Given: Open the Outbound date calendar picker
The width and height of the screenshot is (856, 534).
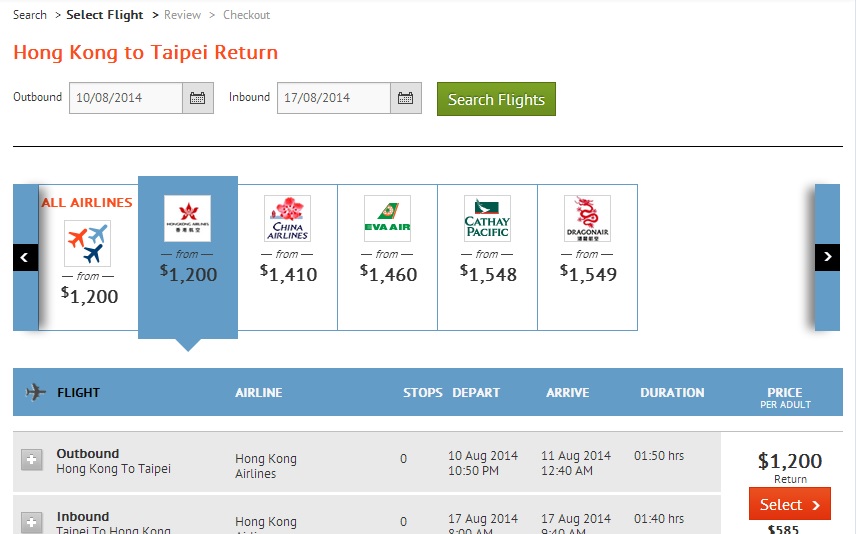Looking at the screenshot, I should [197, 98].
